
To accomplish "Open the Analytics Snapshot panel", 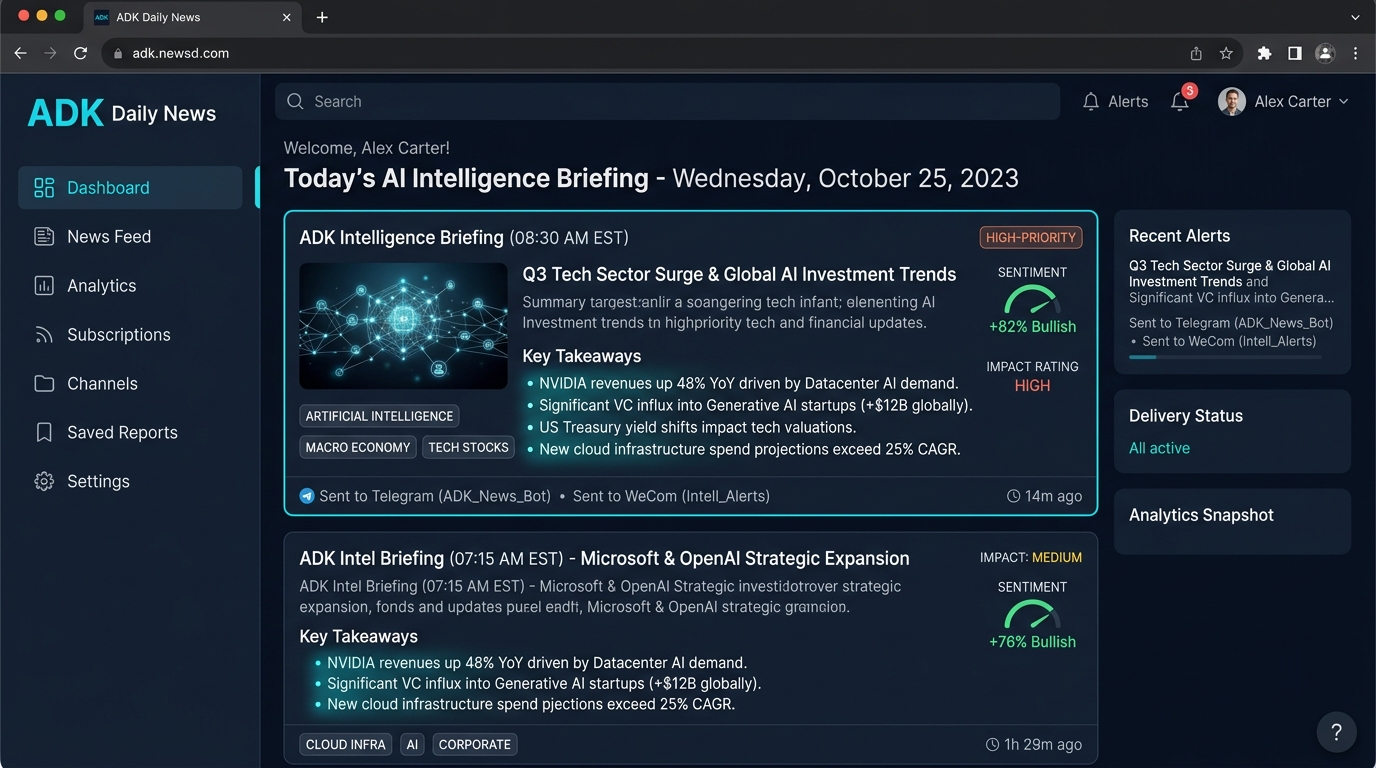I will pyautogui.click(x=1232, y=521).
